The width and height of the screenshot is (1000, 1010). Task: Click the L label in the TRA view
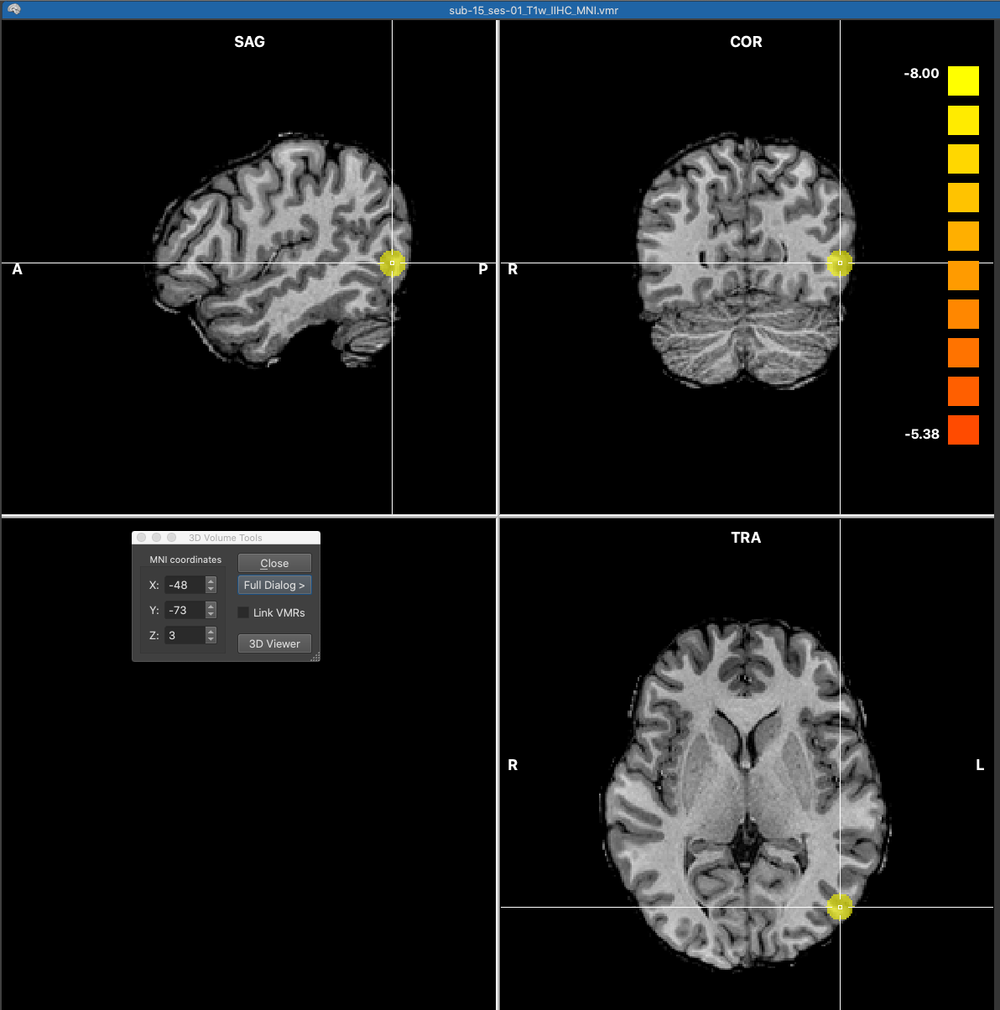click(x=980, y=765)
